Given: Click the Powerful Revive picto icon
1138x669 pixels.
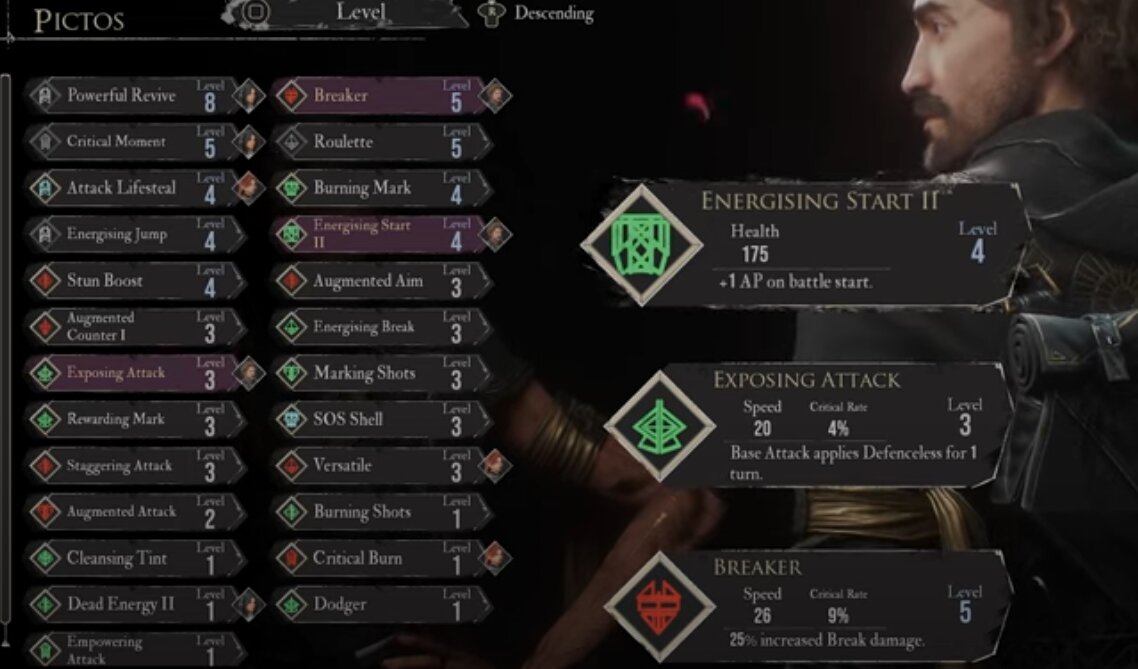Looking at the screenshot, I should coord(45,95).
